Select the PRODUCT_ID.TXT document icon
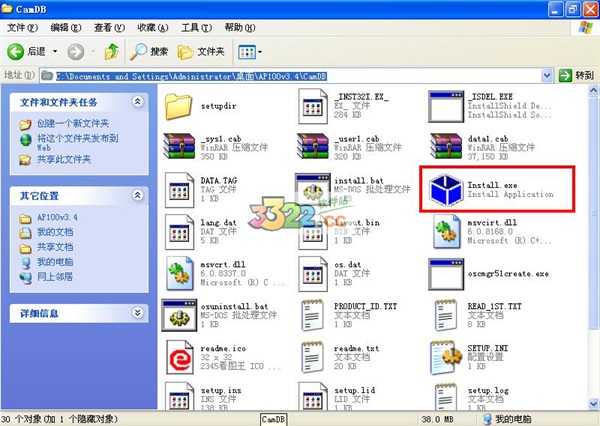This screenshot has height=426, width=600. coord(312,315)
